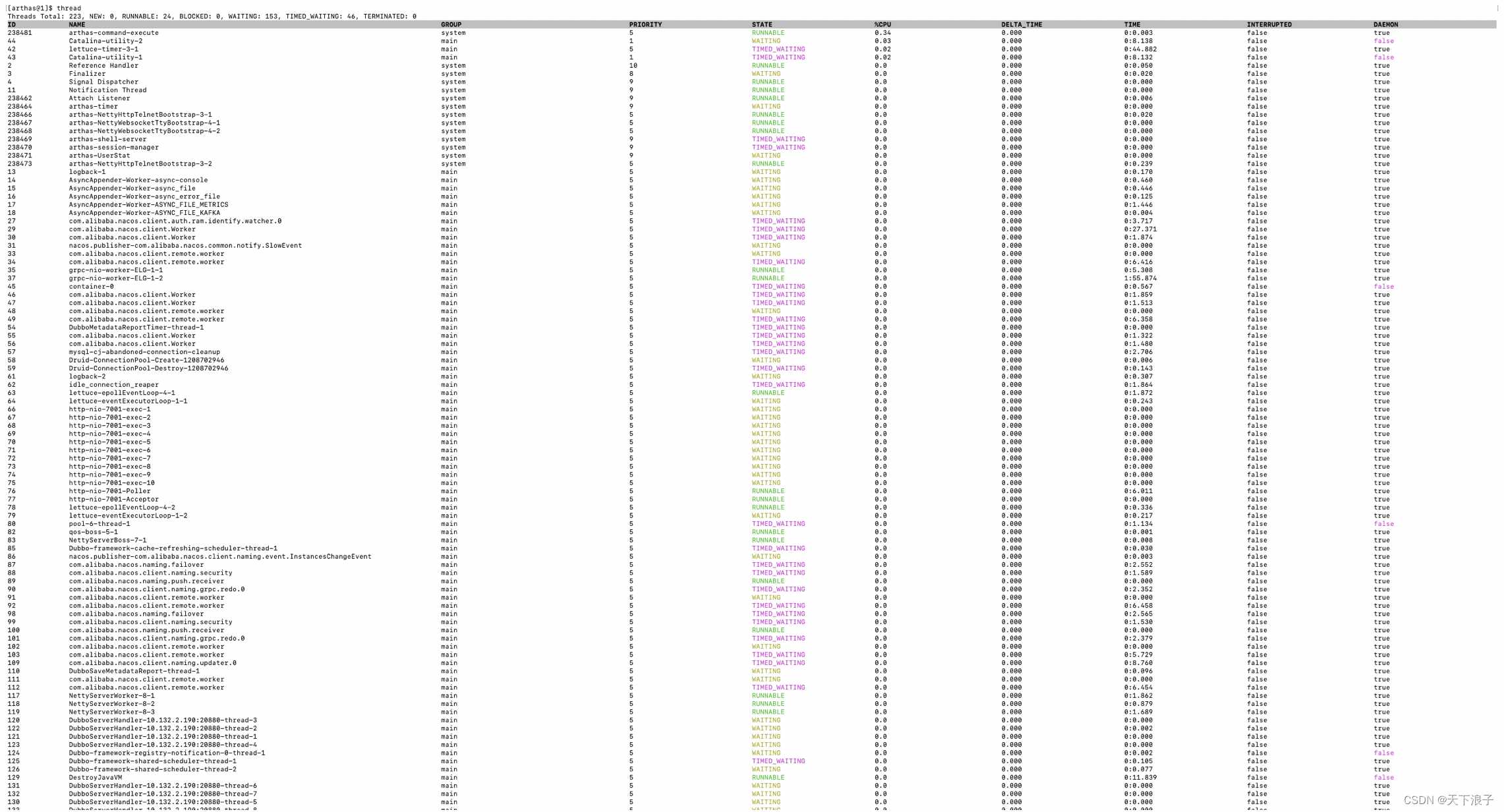Click the NAME column header
Viewport: 1504px width, 812px height.
(x=77, y=24)
